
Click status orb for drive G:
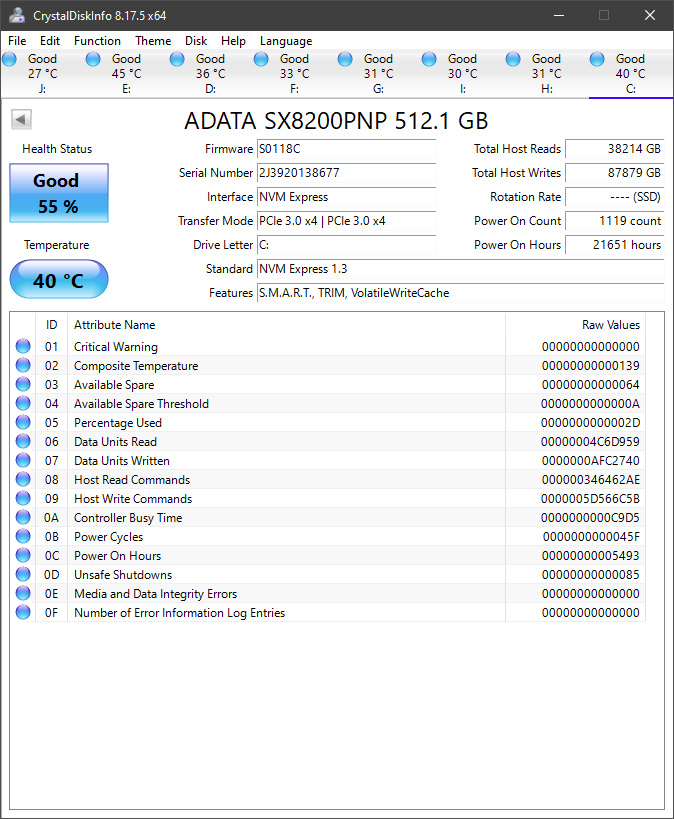345,59
